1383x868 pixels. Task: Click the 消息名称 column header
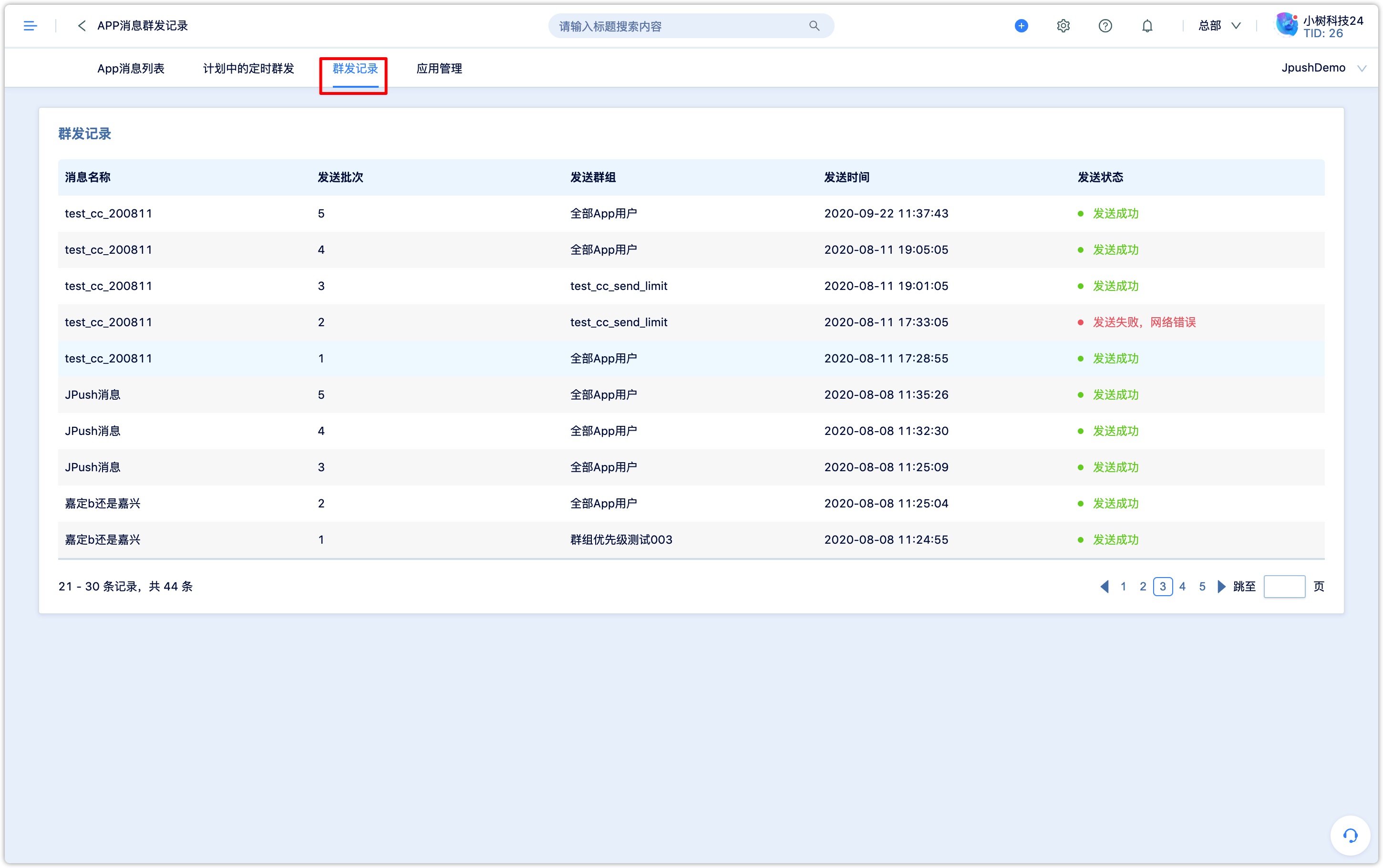[x=87, y=177]
